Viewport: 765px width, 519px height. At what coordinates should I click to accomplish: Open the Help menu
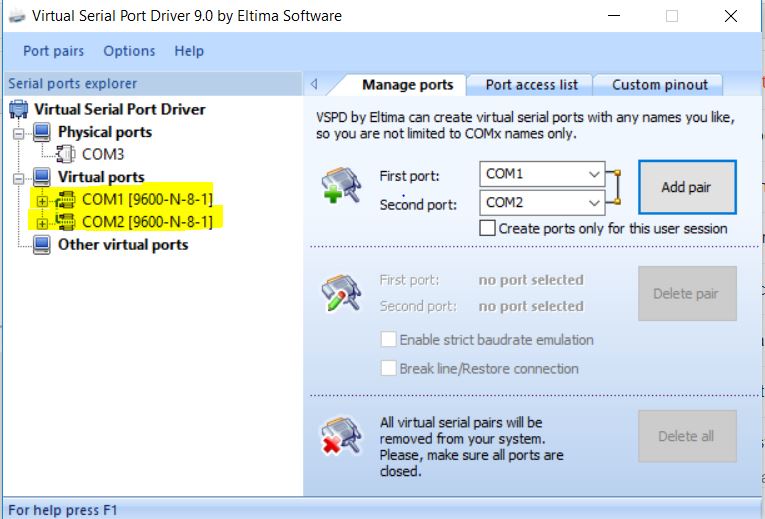pyautogui.click(x=189, y=51)
